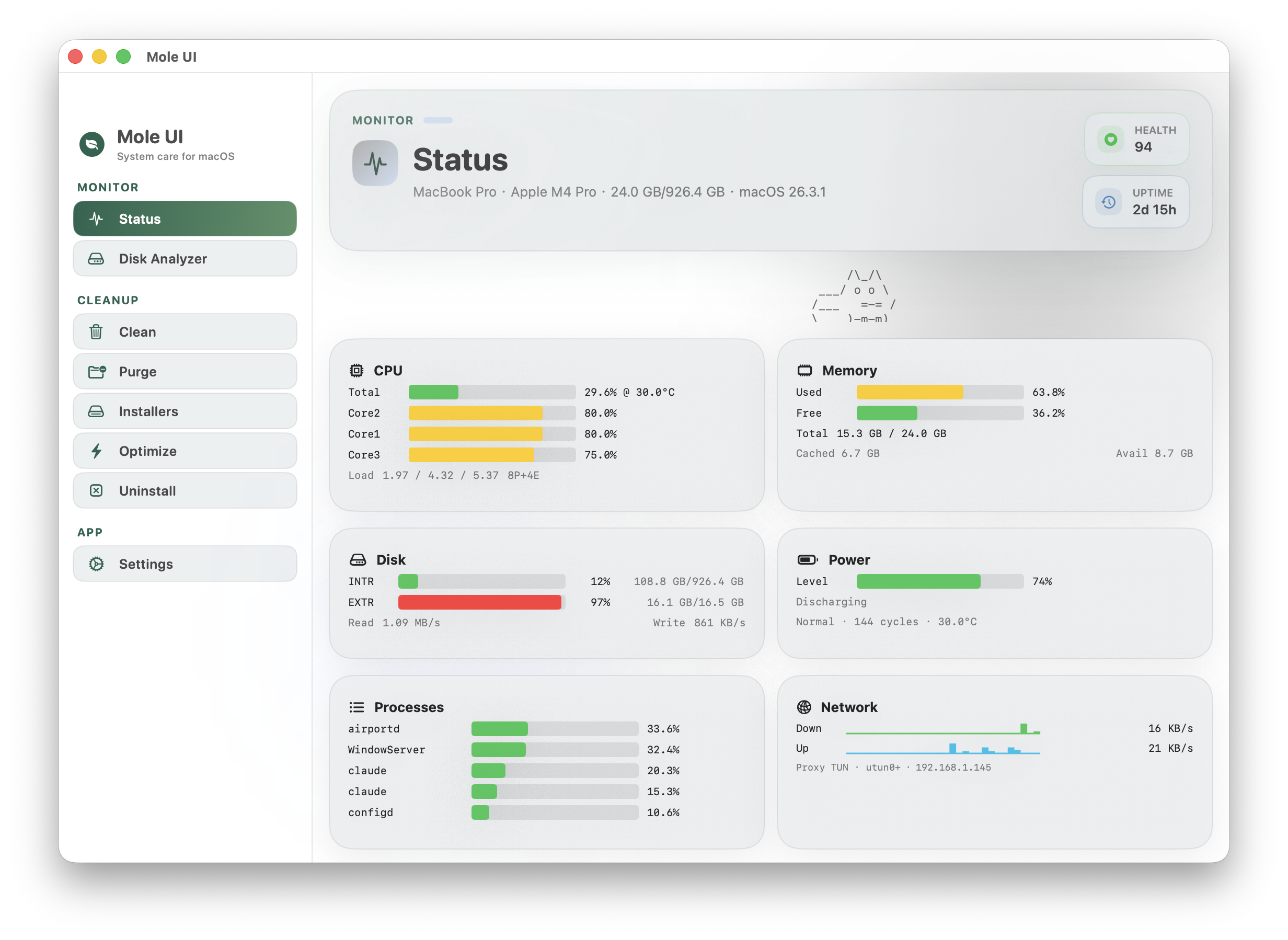Click the 'Write 861 KB/s' text
Screen dimensions: 1288x940
(699, 623)
